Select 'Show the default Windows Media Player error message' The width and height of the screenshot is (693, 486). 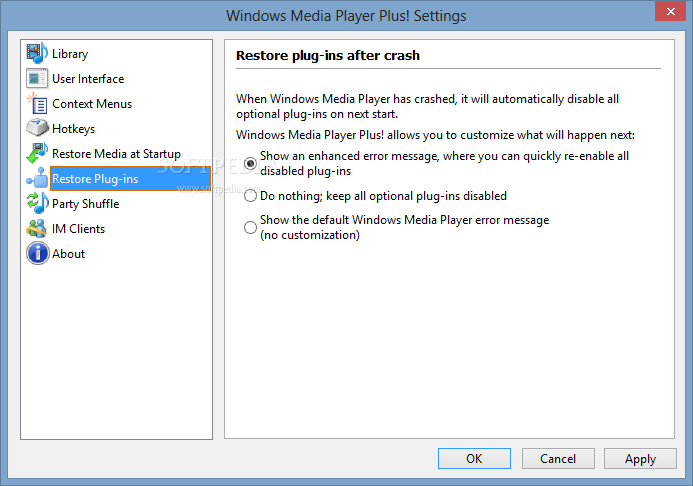tap(251, 227)
